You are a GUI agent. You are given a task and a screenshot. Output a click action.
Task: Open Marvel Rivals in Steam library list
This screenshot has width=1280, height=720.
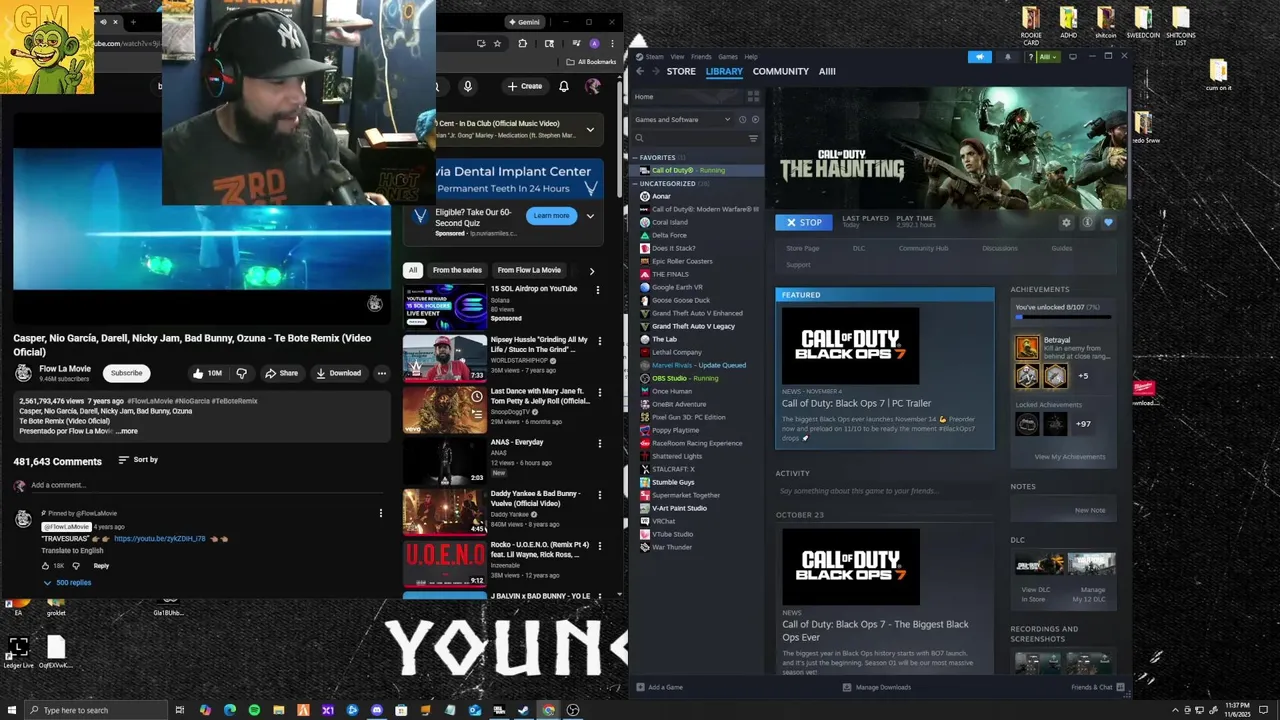[697, 365]
